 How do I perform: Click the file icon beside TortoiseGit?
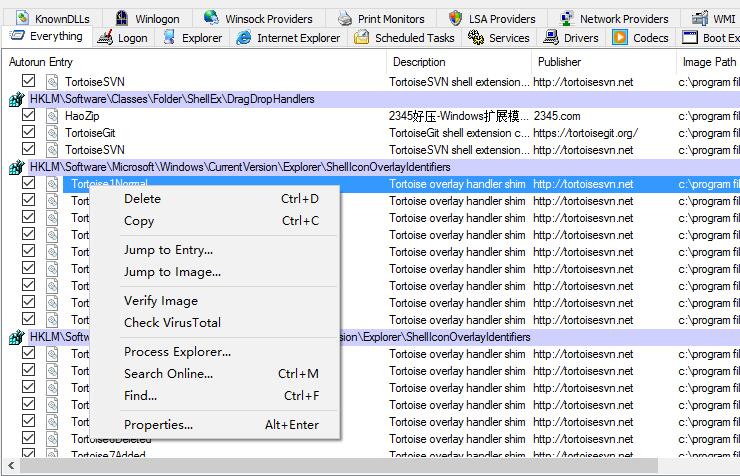(52, 133)
